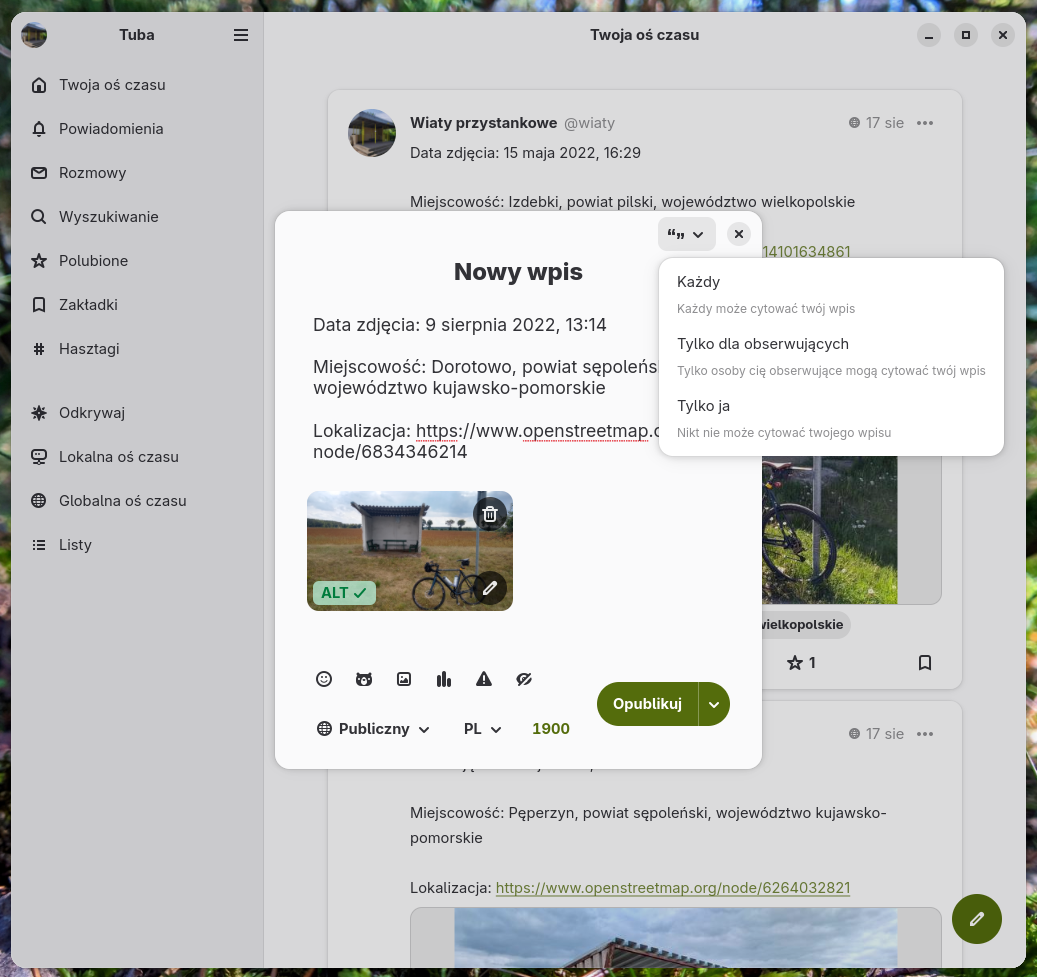The height and width of the screenshot is (977, 1037).
Task: Add media with the image icon
Action: coord(404,679)
